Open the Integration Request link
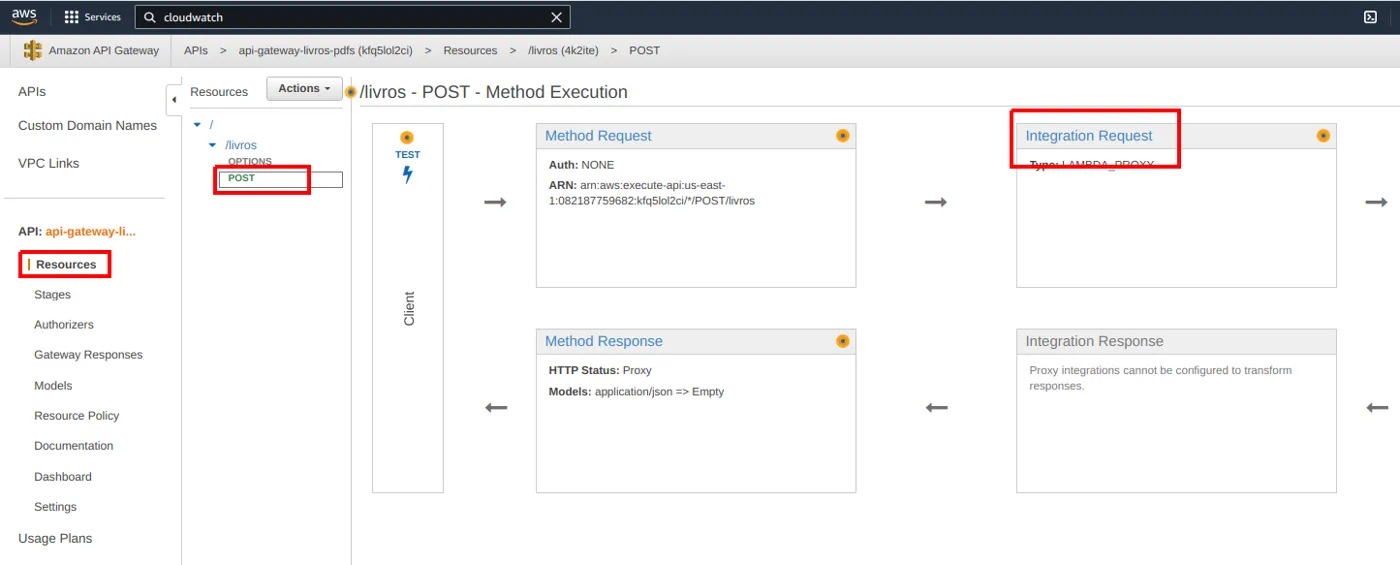Image resolution: width=1400 pixels, height=565 pixels. (x=1089, y=136)
